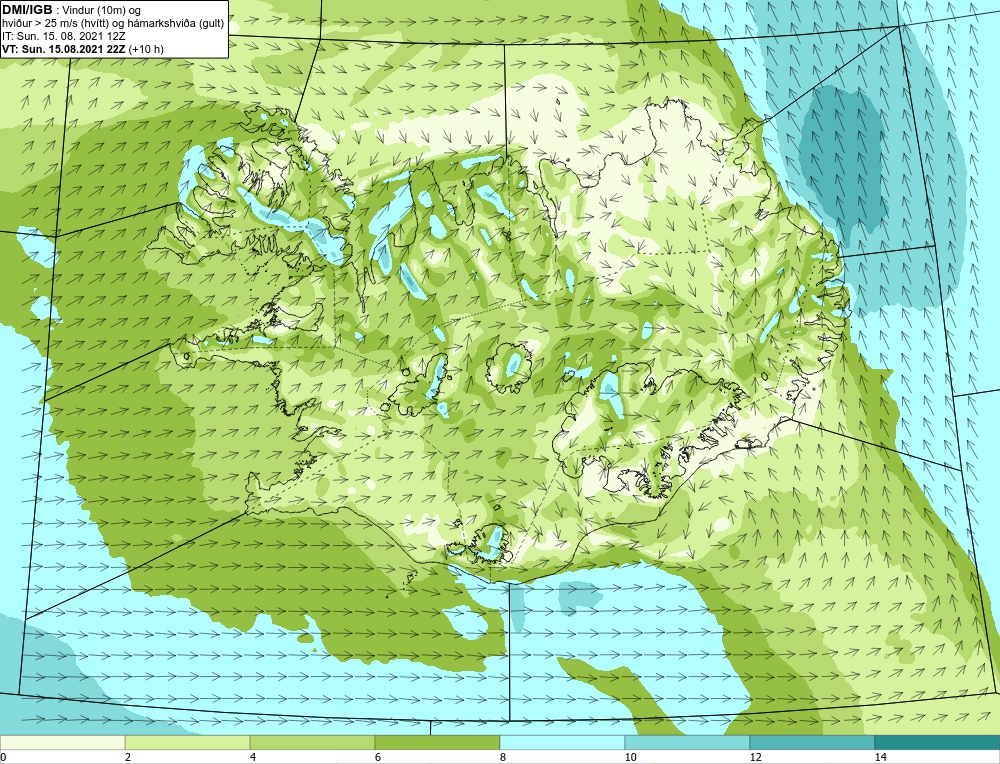Click the 0–2 m/s pale cream legend swatch
The width and height of the screenshot is (1000, 764).
tap(62, 743)
